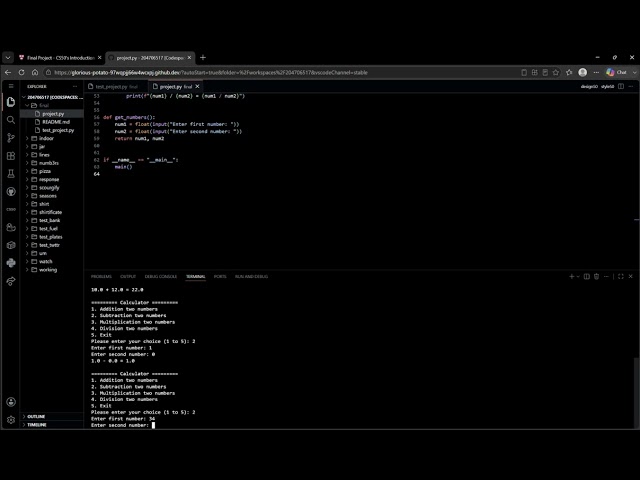Close the Final Project browser tab
The height and width of the screenshot is (480, 640).
[x=99, y=58]
